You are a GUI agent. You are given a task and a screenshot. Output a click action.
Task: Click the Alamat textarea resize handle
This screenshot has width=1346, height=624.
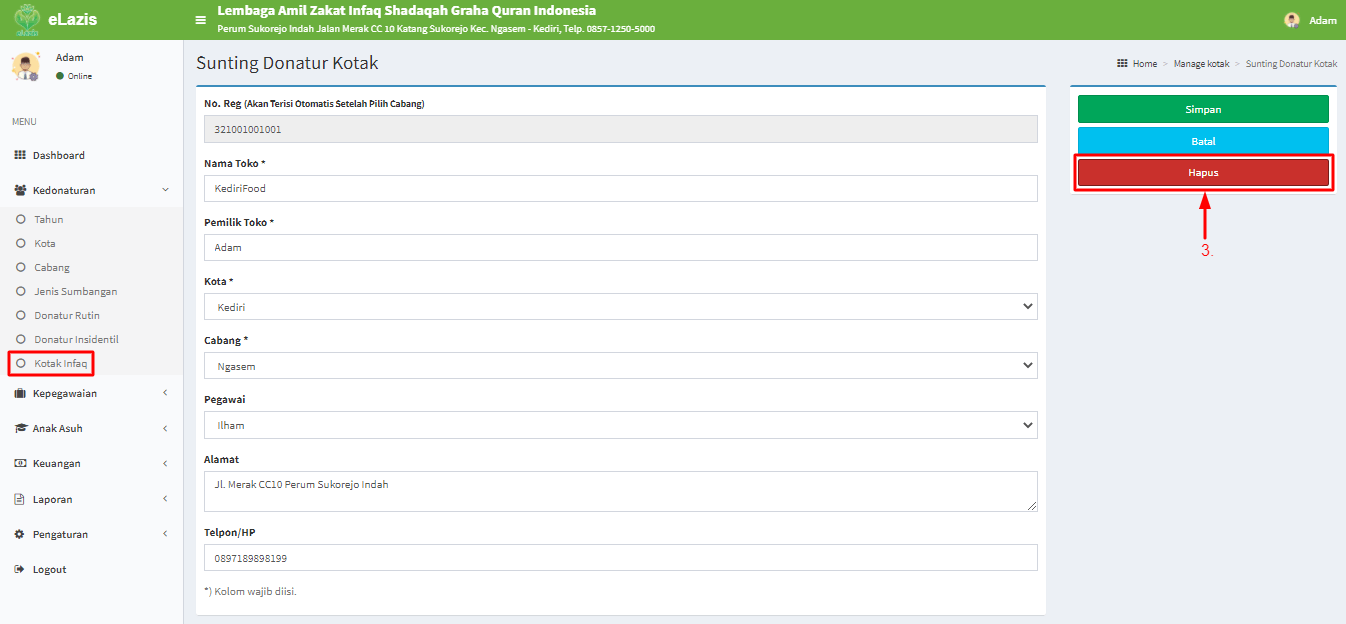[x=1032, y=506]
